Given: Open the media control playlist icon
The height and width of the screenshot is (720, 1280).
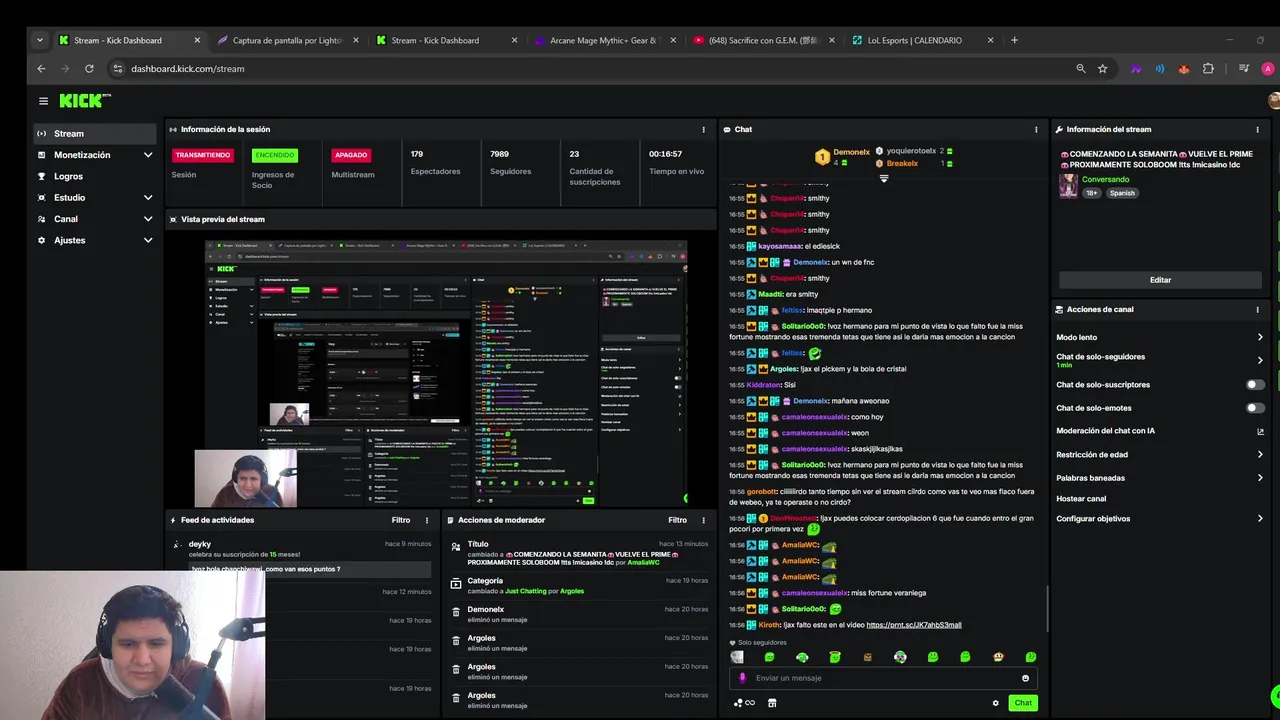Looking at the screenshot, I should pos(1244,69).
